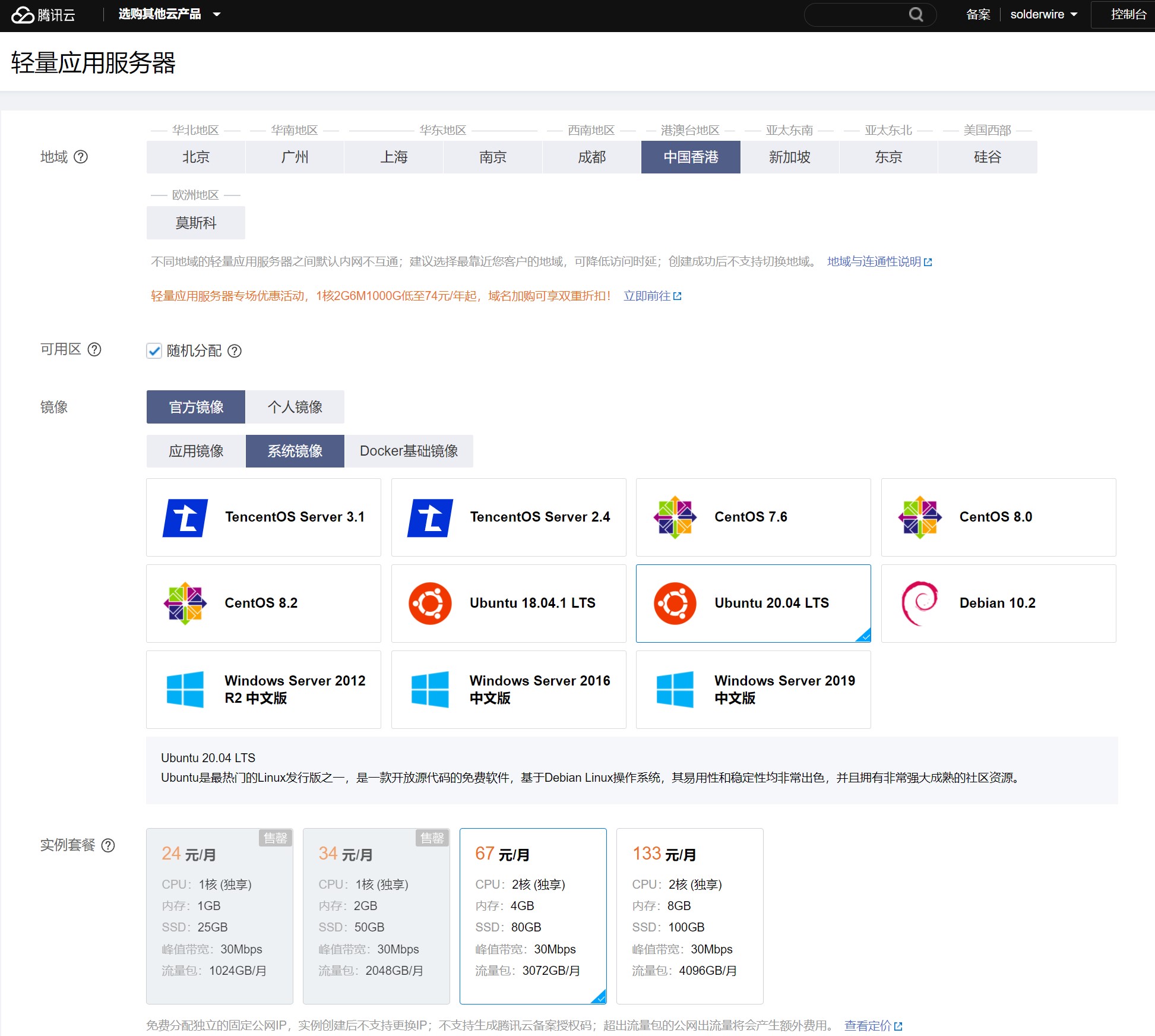The image size is (1155, 1036).
Task: Click help icon beside 可用区
Action: 94,349
